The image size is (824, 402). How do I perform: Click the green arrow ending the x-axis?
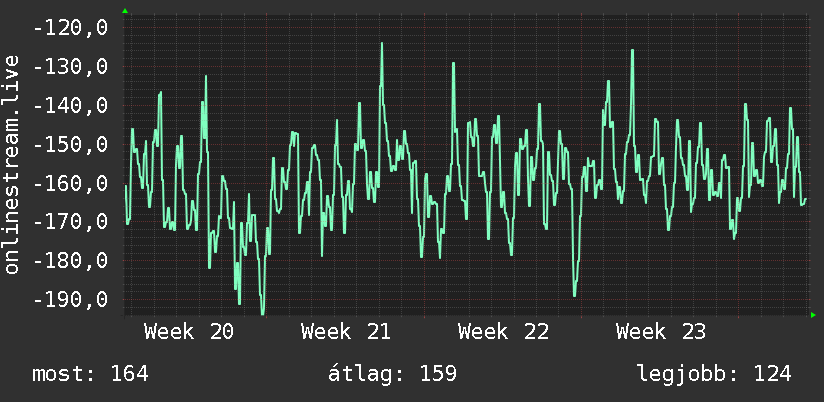click(x=813, y=315)
